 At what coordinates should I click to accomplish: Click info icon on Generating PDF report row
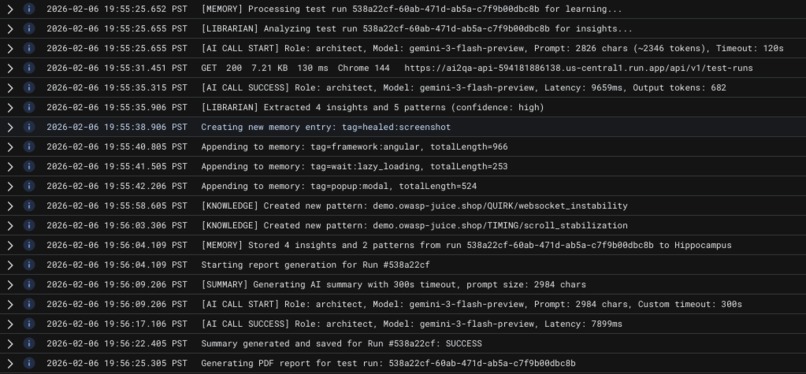[29, 363]
